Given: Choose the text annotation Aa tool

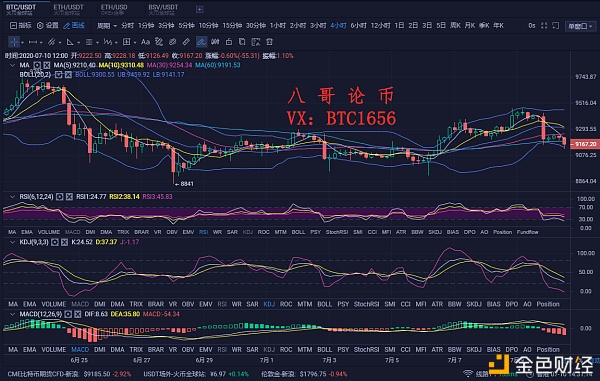Looking at the screenshot, I should [x=145, y=42].
